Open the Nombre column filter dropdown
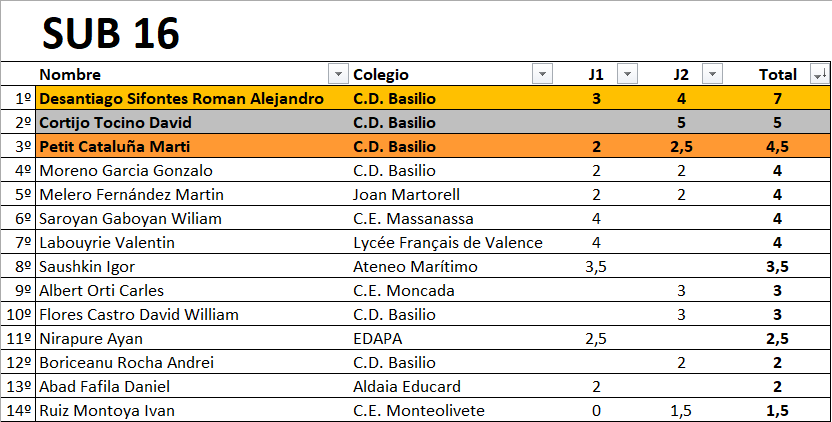 (x=335, y=74)
